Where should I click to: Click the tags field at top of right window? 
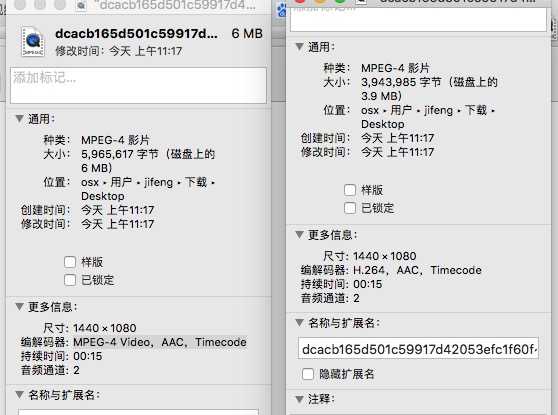tap(418, 19)
